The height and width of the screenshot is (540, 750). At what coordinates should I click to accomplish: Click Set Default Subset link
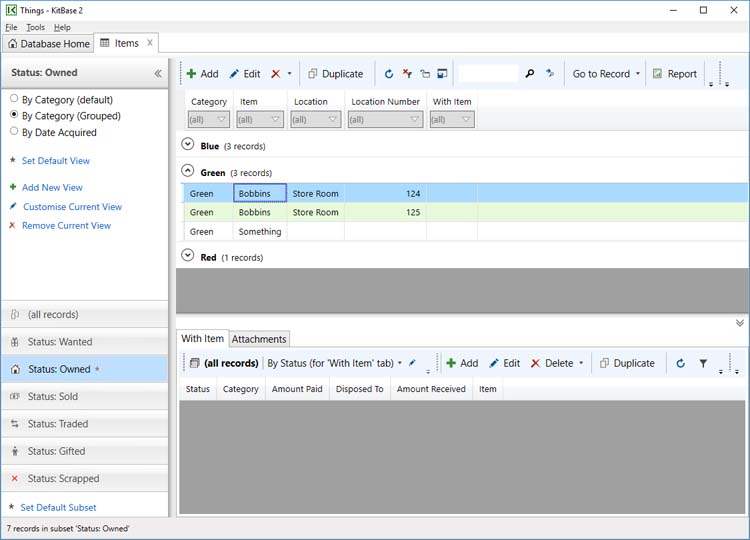coord(58,507)
